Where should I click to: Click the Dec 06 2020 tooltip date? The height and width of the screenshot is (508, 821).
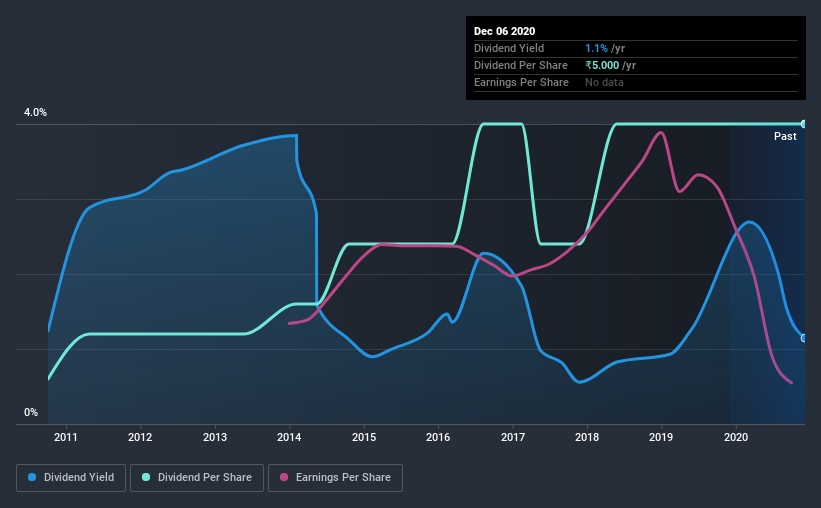coord(504,31)
